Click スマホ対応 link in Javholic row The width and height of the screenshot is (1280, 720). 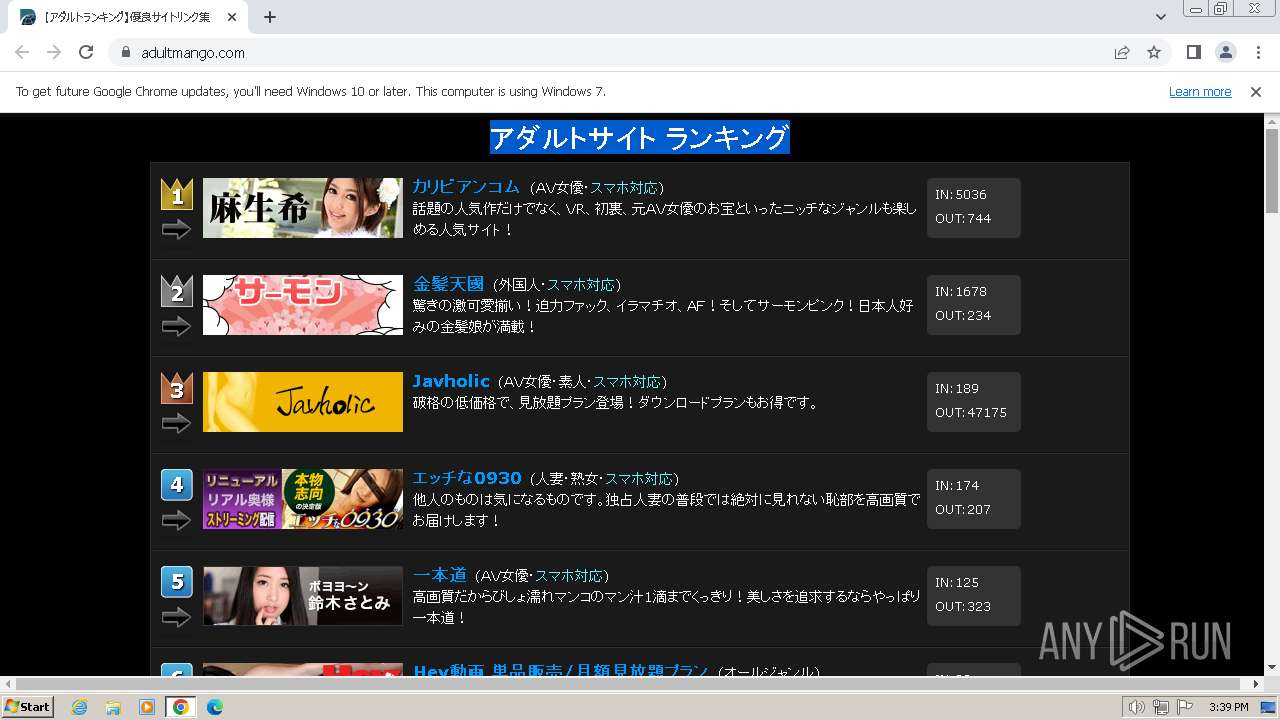pos(627,382)
